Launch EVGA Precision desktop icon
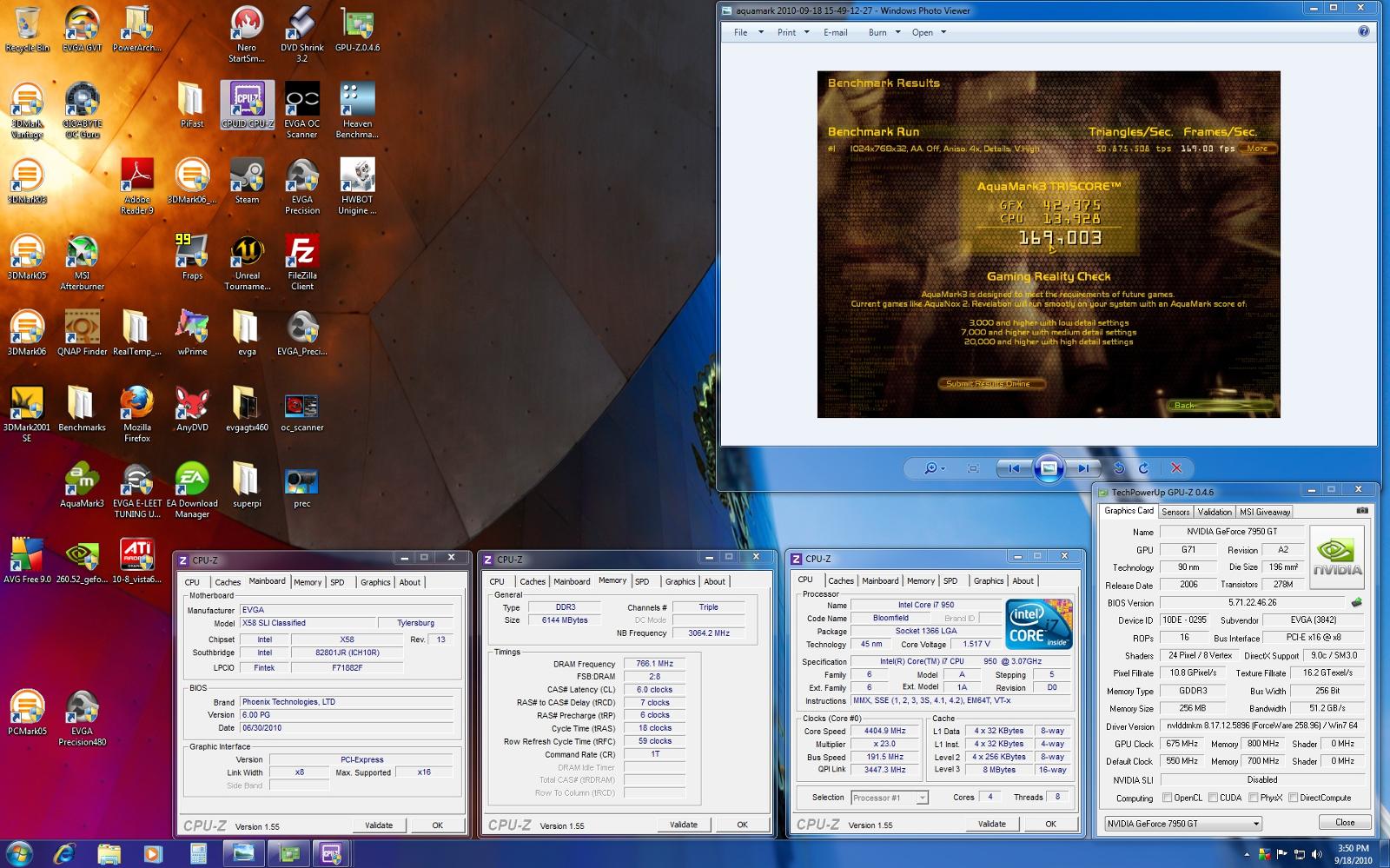This screenshot has height=868, width=1390. click(x=301, y=186)
